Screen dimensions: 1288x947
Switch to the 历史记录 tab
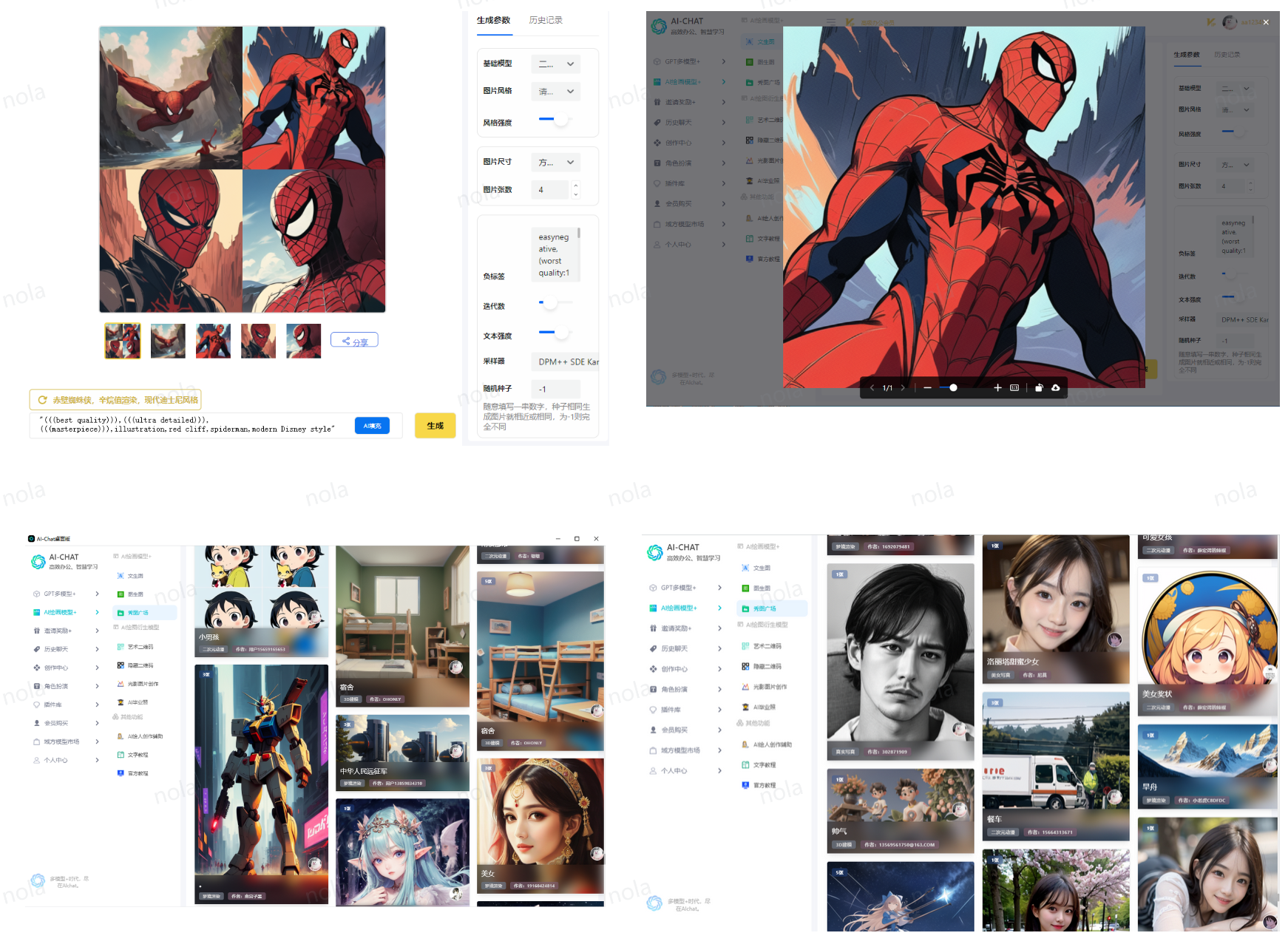pyautogui.click(x=546, y=21)
